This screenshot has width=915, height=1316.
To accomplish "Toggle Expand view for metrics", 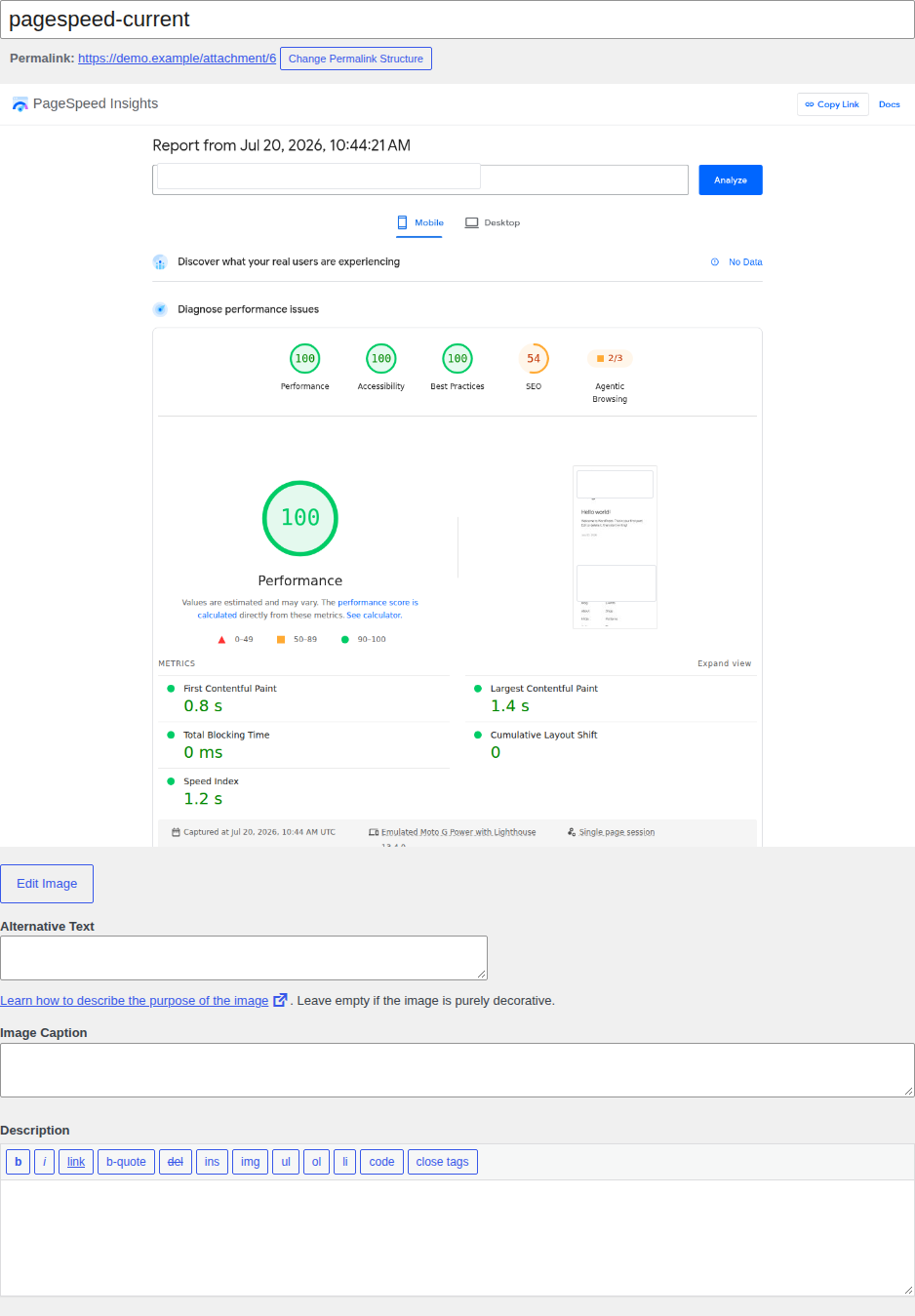I will [724, 663].
